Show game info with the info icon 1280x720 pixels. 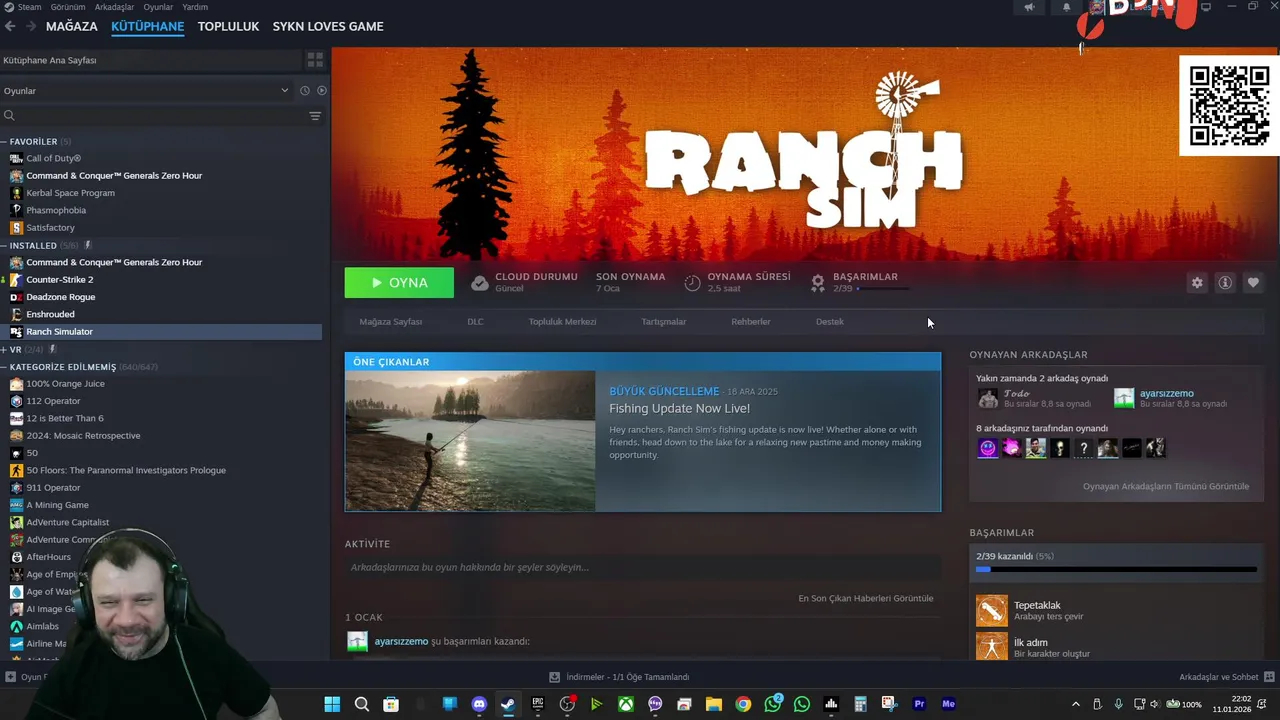[x=1225, y=283]
